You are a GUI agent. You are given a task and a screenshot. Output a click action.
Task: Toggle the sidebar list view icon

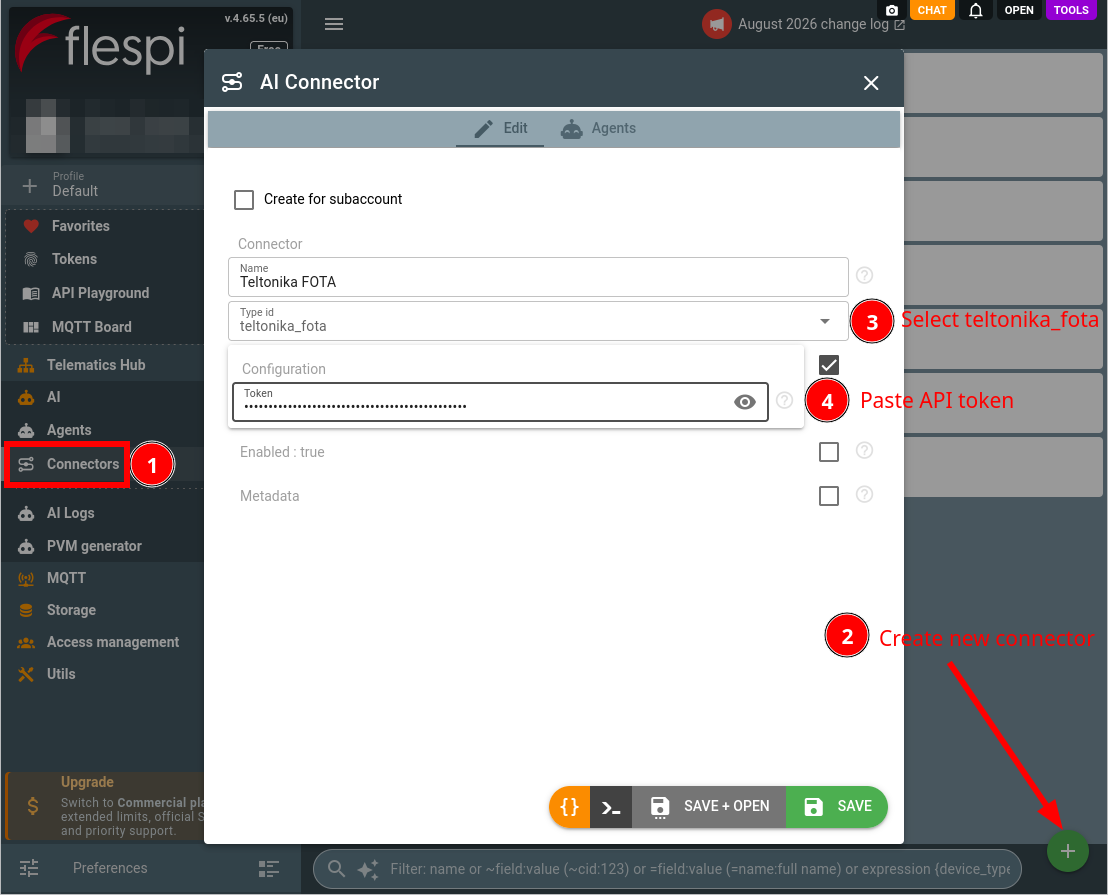click(269, 868)
